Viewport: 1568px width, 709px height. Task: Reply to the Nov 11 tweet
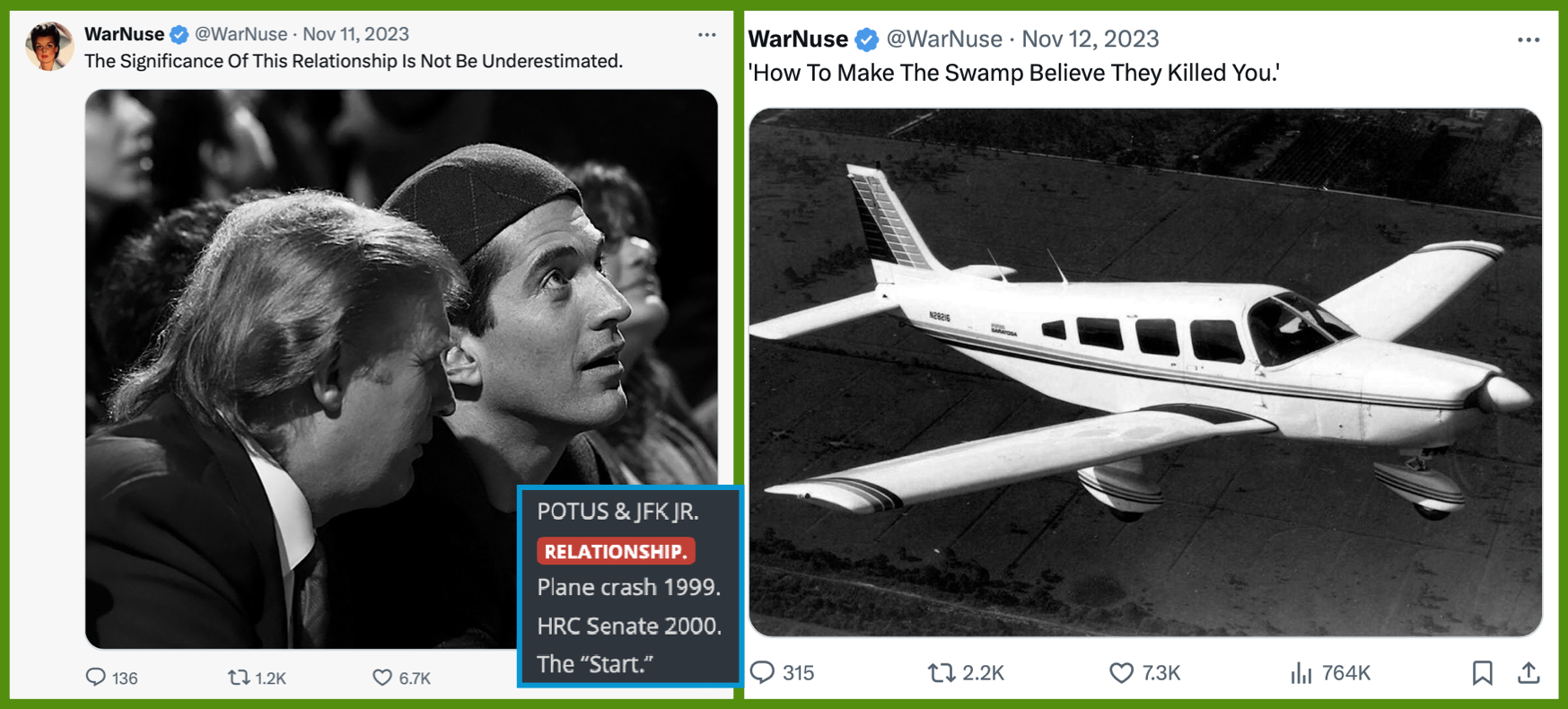[x=96, y=677]
